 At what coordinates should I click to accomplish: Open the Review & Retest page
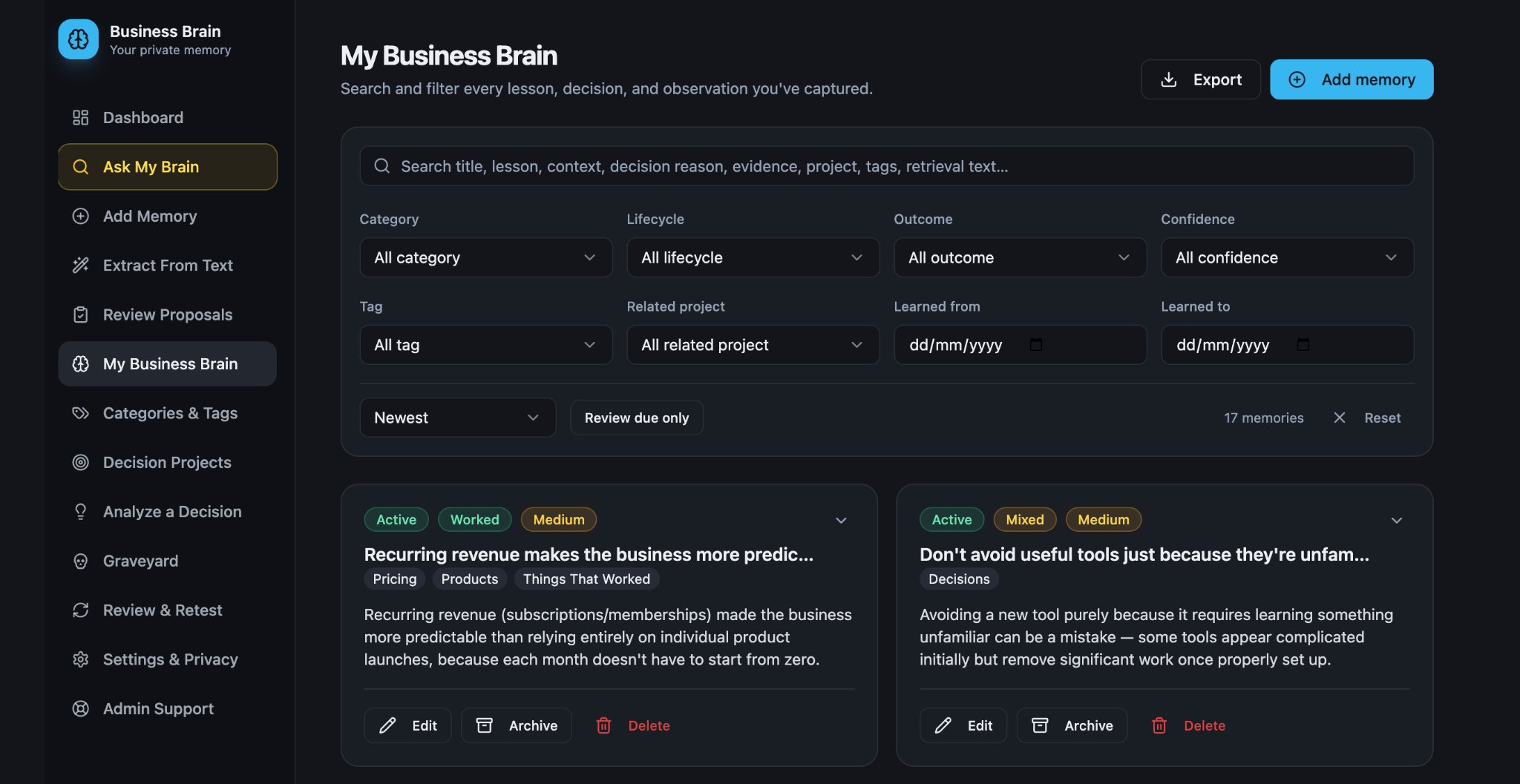168,610
